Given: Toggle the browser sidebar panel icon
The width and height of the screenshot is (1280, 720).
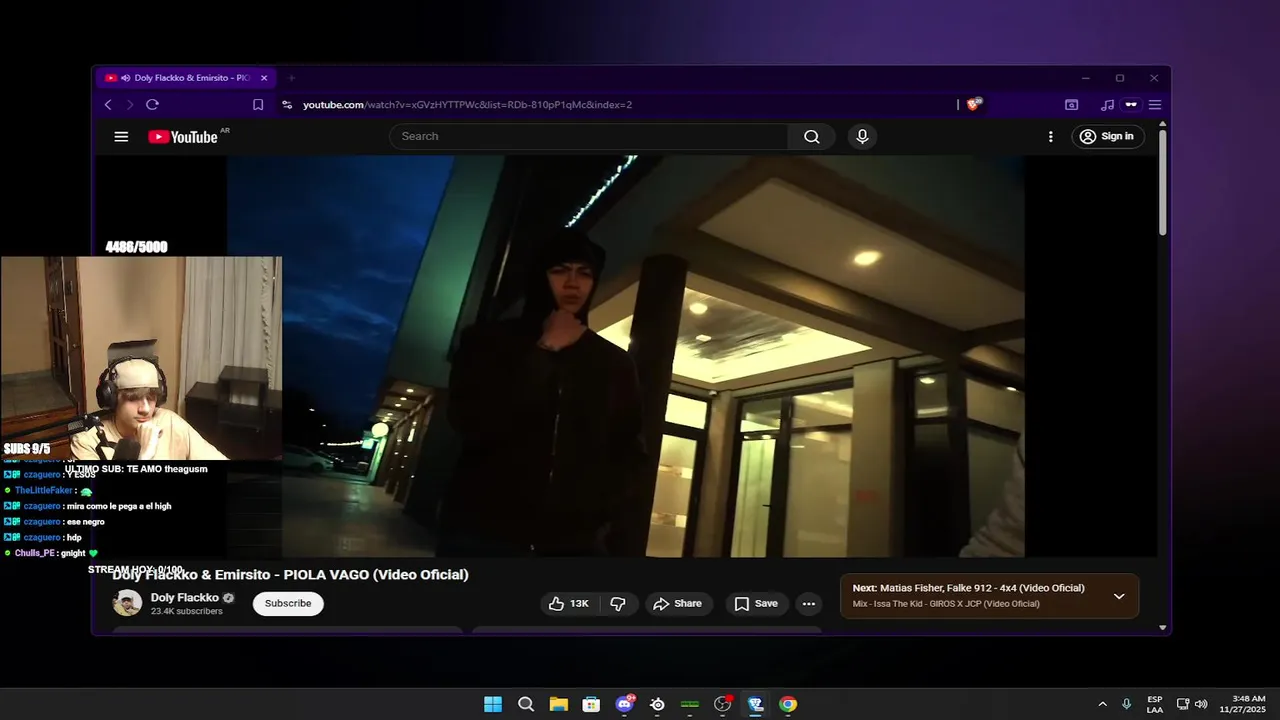Looking at the screenshot, I should [x=1071, y=105].
